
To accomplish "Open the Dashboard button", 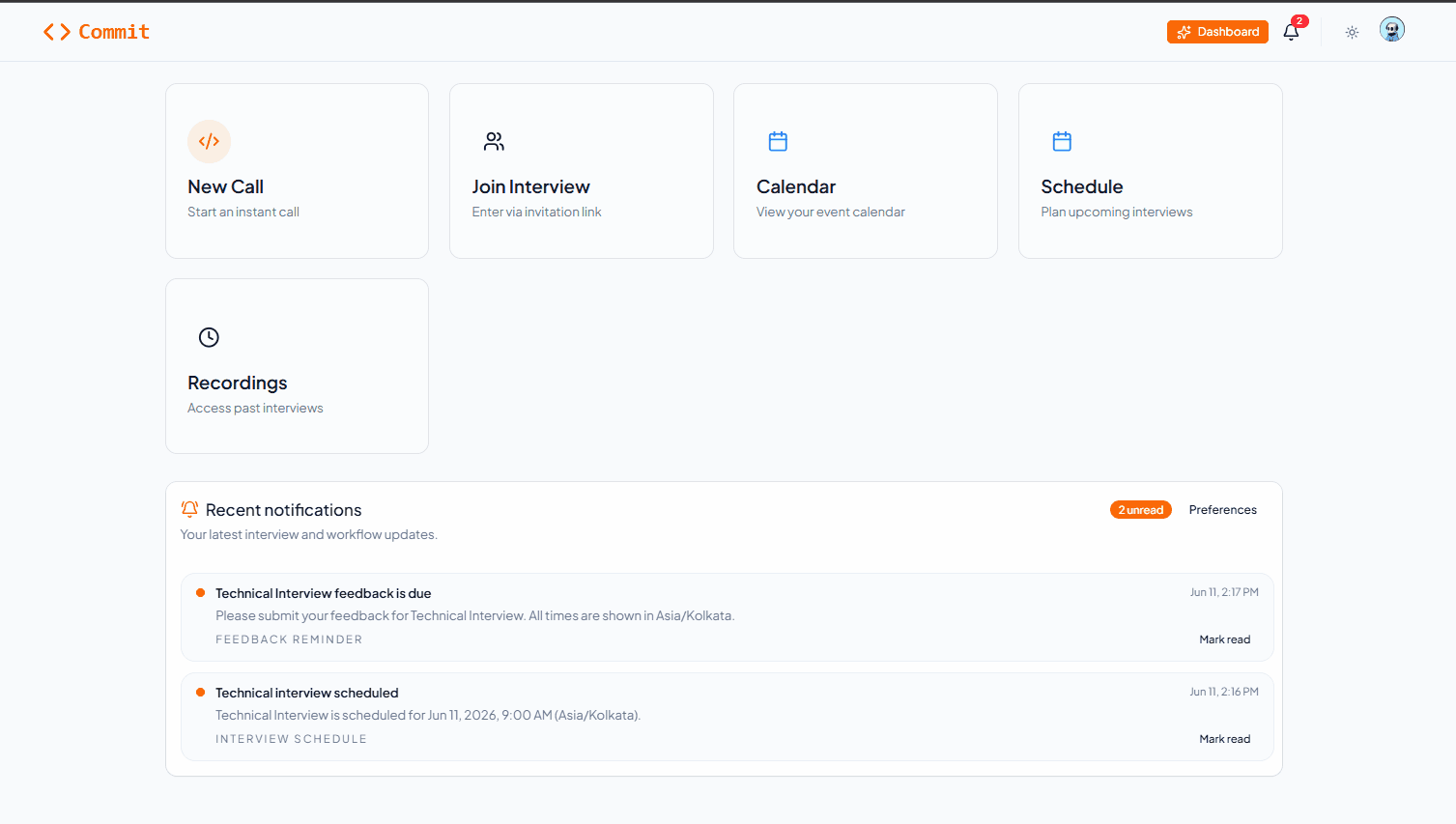I will pyautogui.click(x=1217, y=32).
